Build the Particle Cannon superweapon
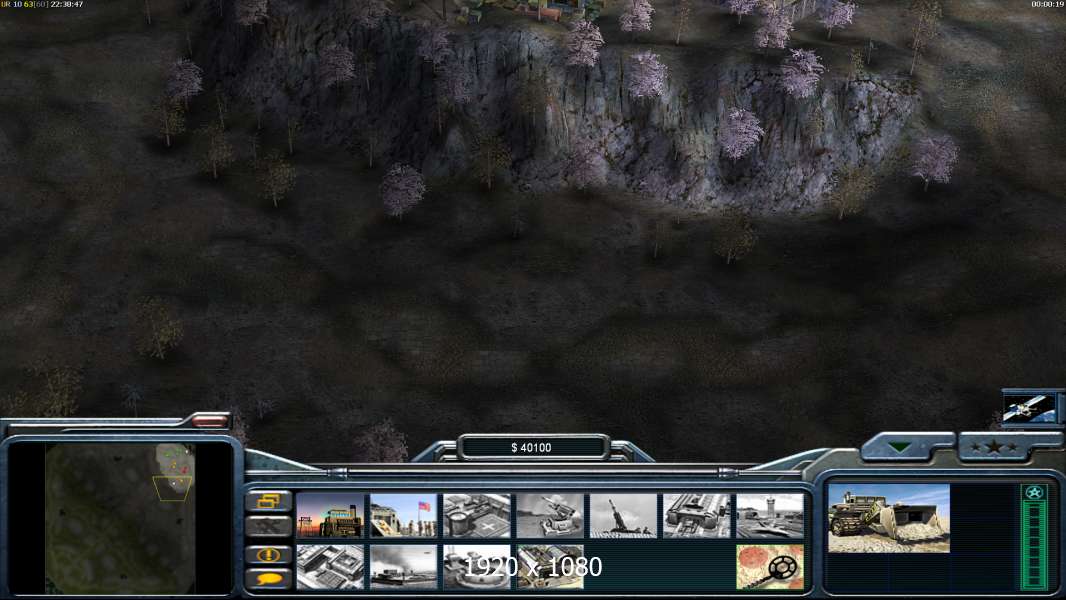 pos(477,567)
